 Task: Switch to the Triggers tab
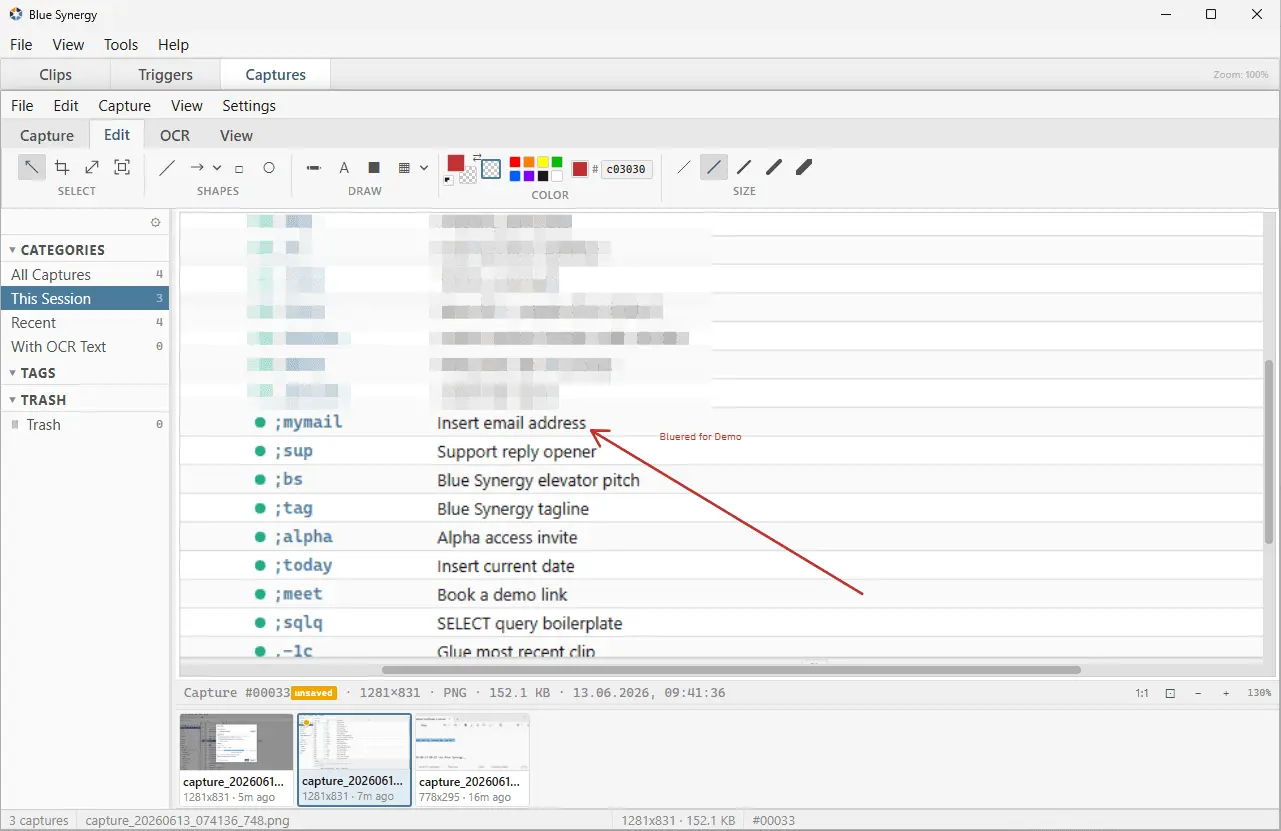coord(165,75)
